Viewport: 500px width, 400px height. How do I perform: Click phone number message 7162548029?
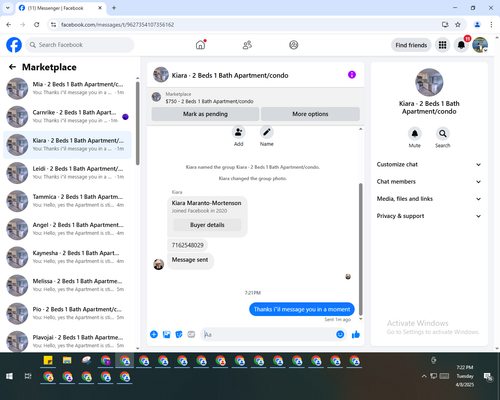pos(188,245)
